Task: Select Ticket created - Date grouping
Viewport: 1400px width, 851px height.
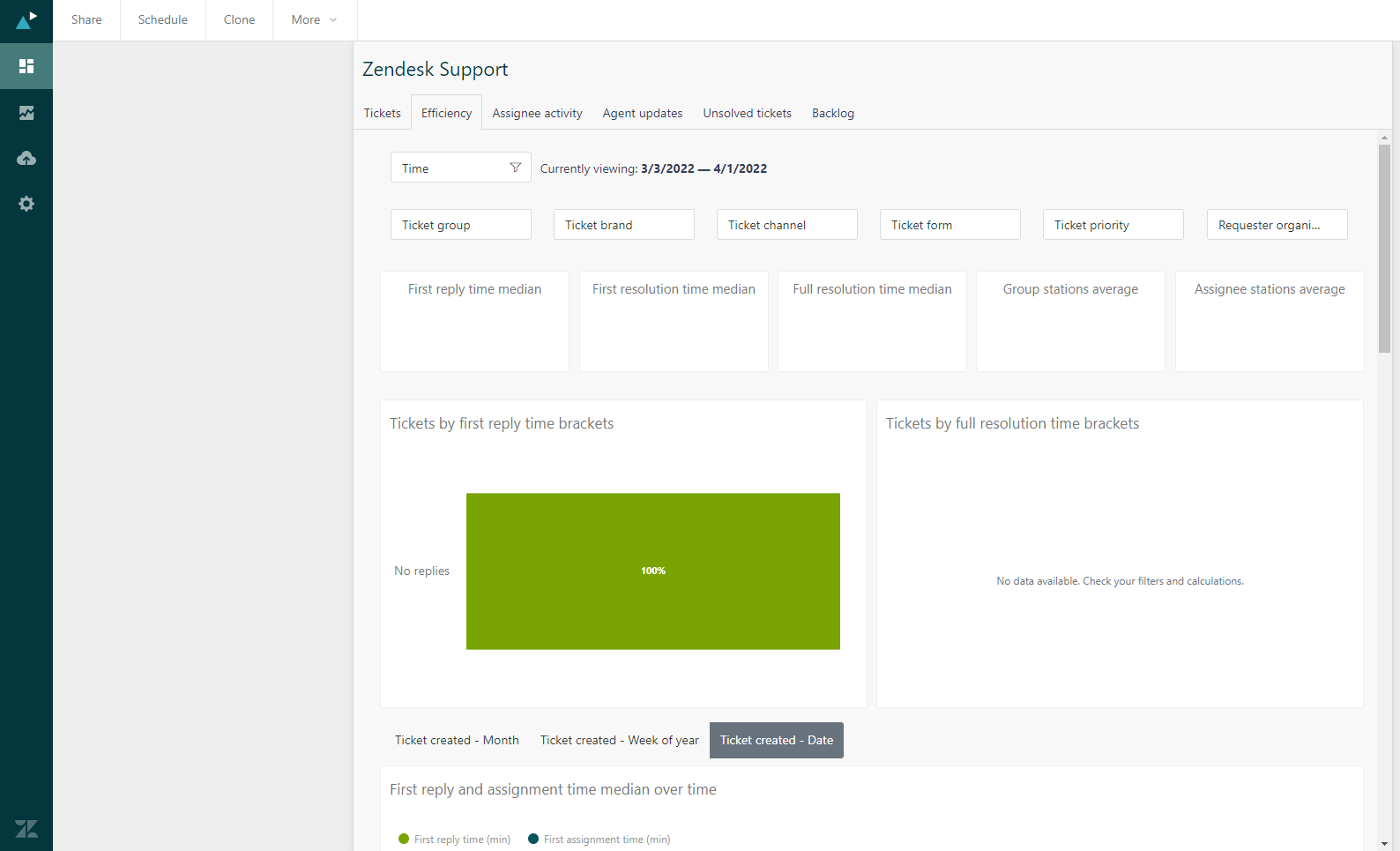Action: coord(777,740)
